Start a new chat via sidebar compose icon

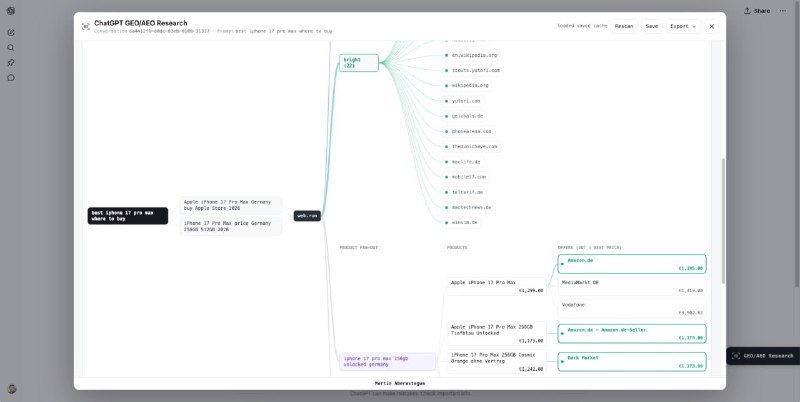(11, 33)
